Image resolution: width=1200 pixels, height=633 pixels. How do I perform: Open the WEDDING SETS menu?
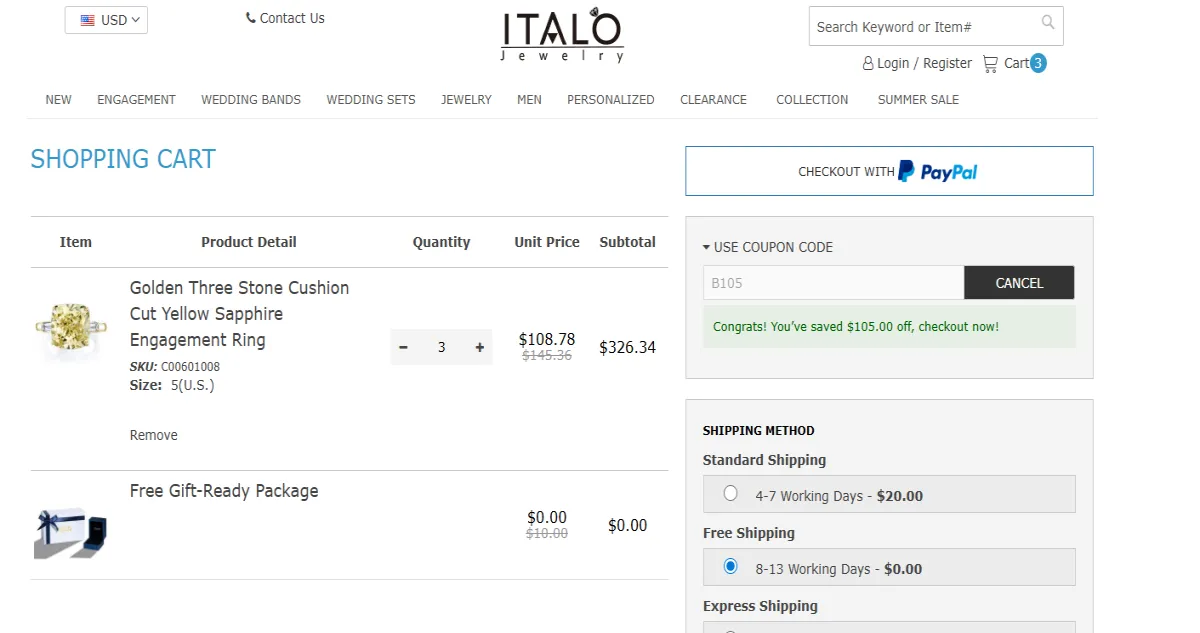[371, 100]
